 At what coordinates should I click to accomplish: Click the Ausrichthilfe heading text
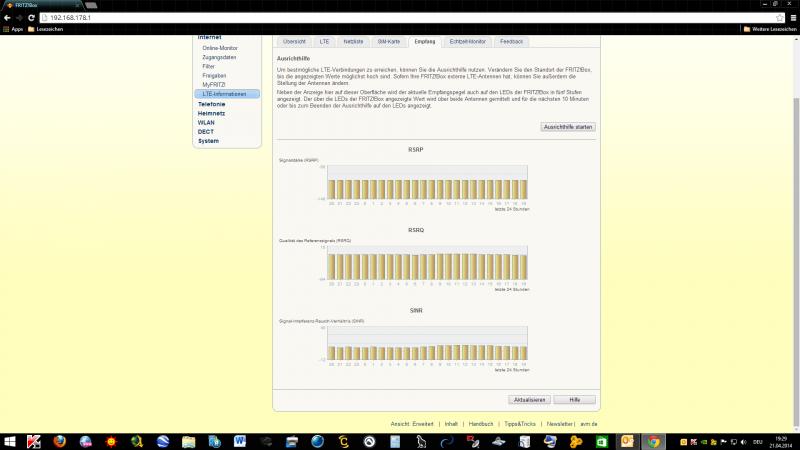point(293,59)
